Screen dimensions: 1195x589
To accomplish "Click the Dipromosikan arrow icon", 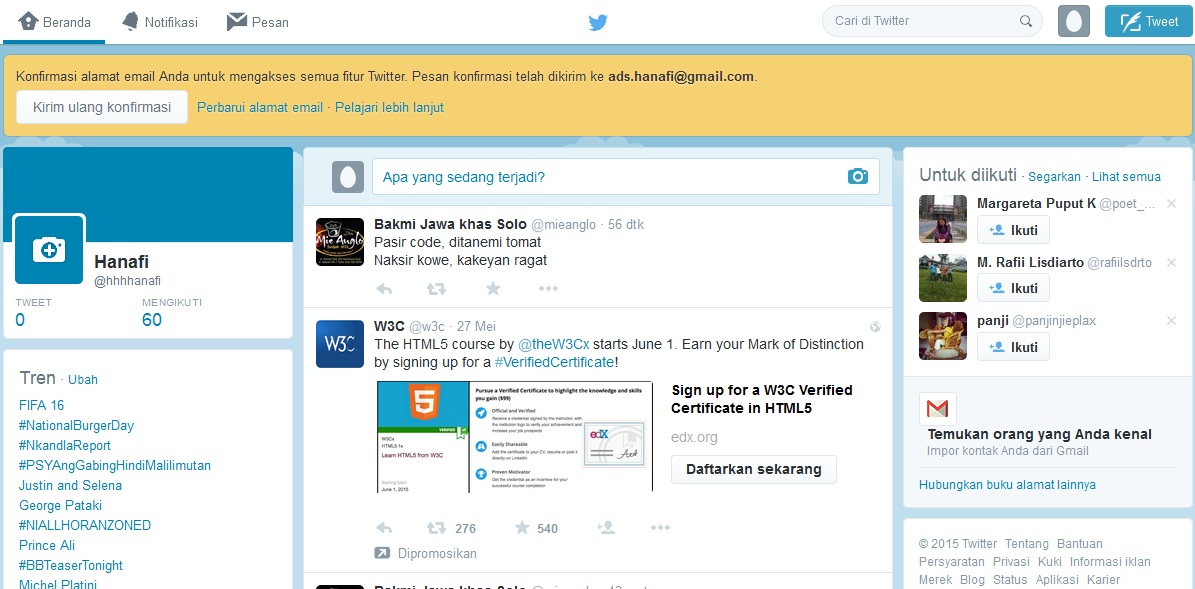I will [x=383, y=553].
